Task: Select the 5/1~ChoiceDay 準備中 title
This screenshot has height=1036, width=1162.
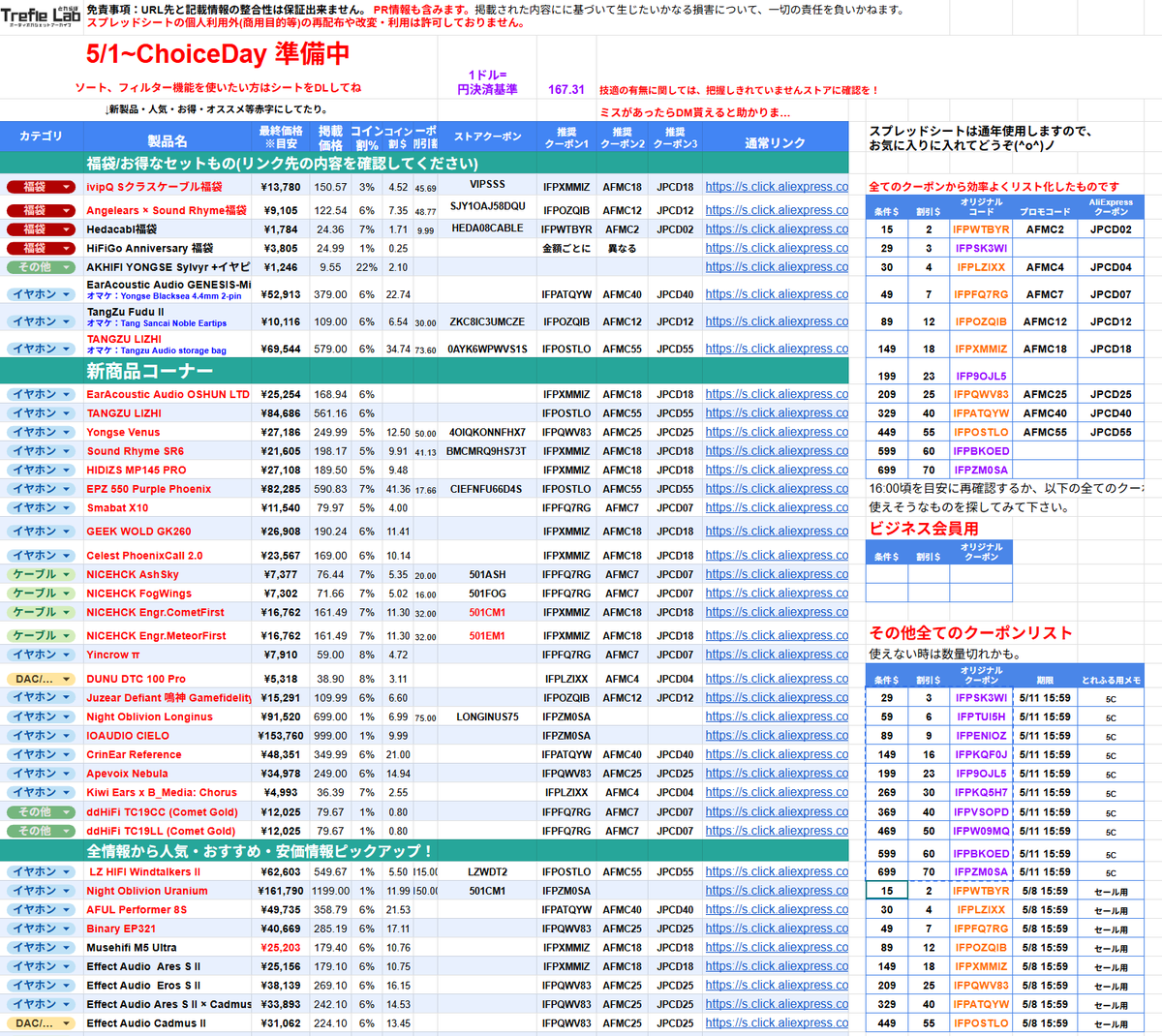Action: tap(218, 54)
